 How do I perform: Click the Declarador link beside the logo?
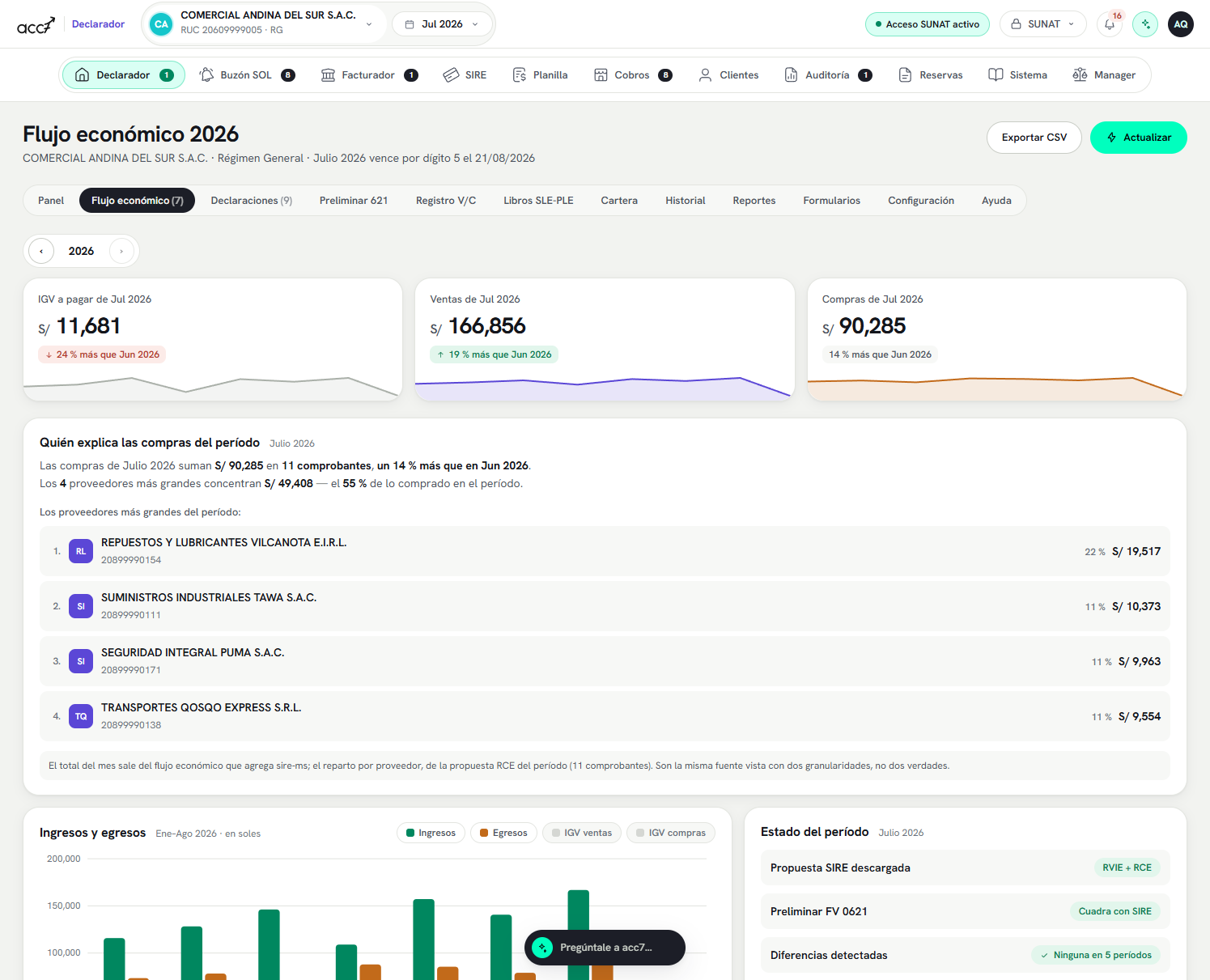pos(98,24)
